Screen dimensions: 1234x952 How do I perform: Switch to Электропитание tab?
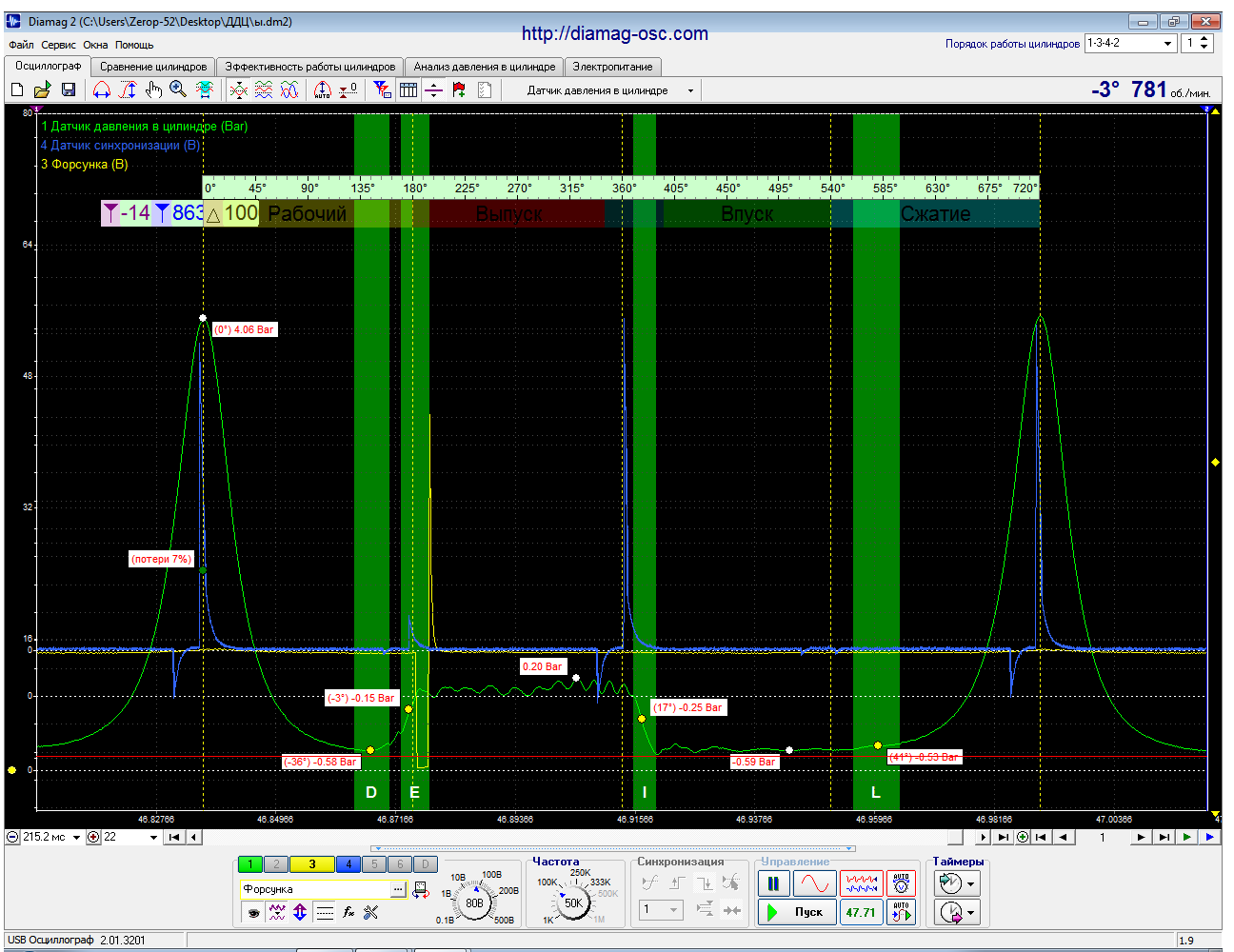(612, 67)
